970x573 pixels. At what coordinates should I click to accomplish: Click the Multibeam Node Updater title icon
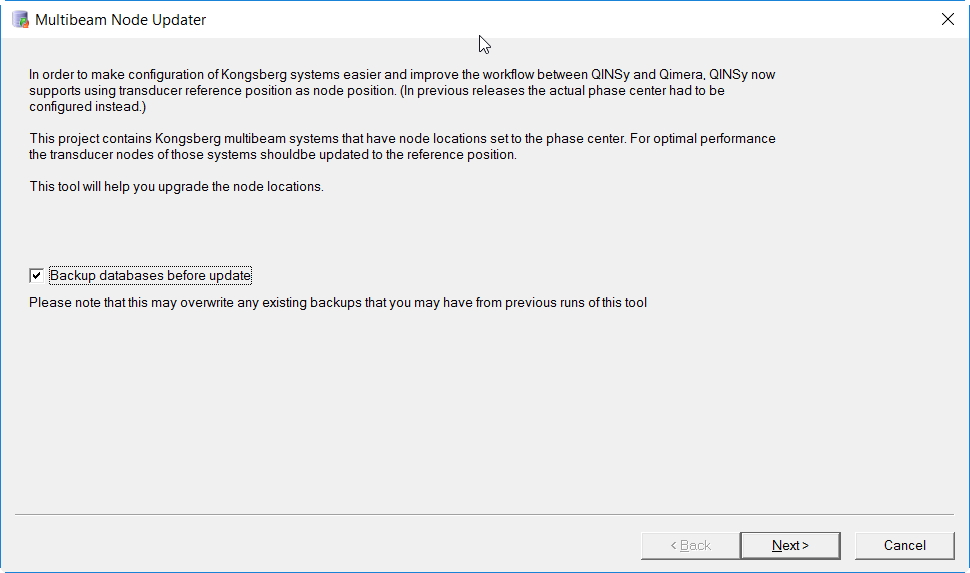20,20
